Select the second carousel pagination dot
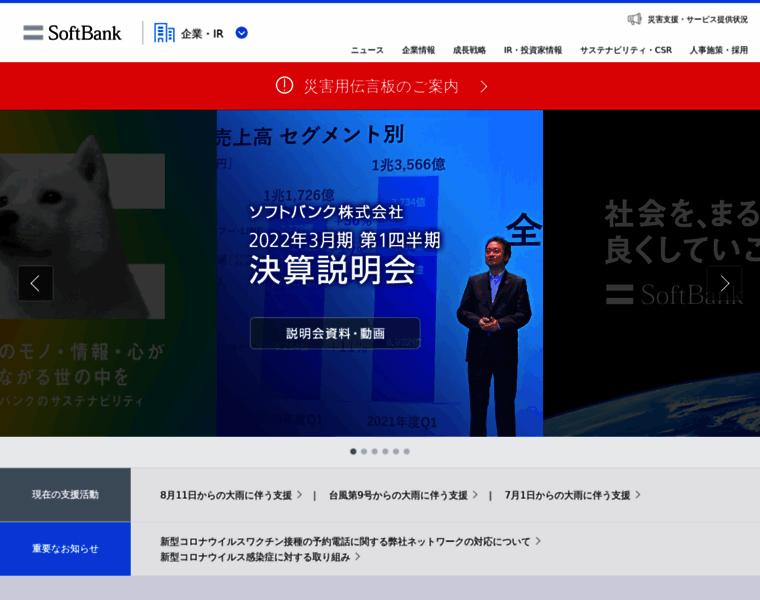The image size is (760, 600). click(364, 452)
